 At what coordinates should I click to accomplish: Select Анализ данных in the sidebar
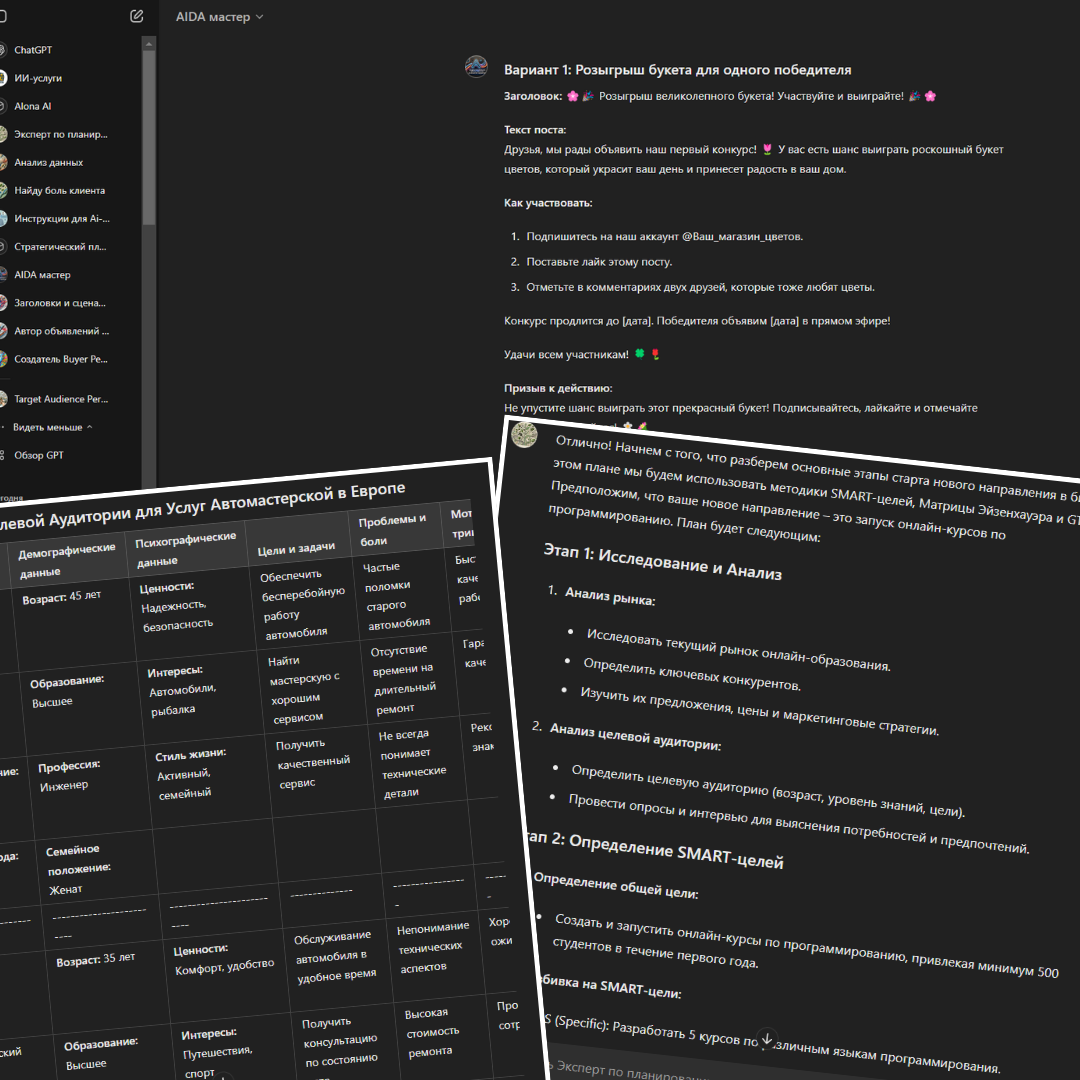(48, 162)
